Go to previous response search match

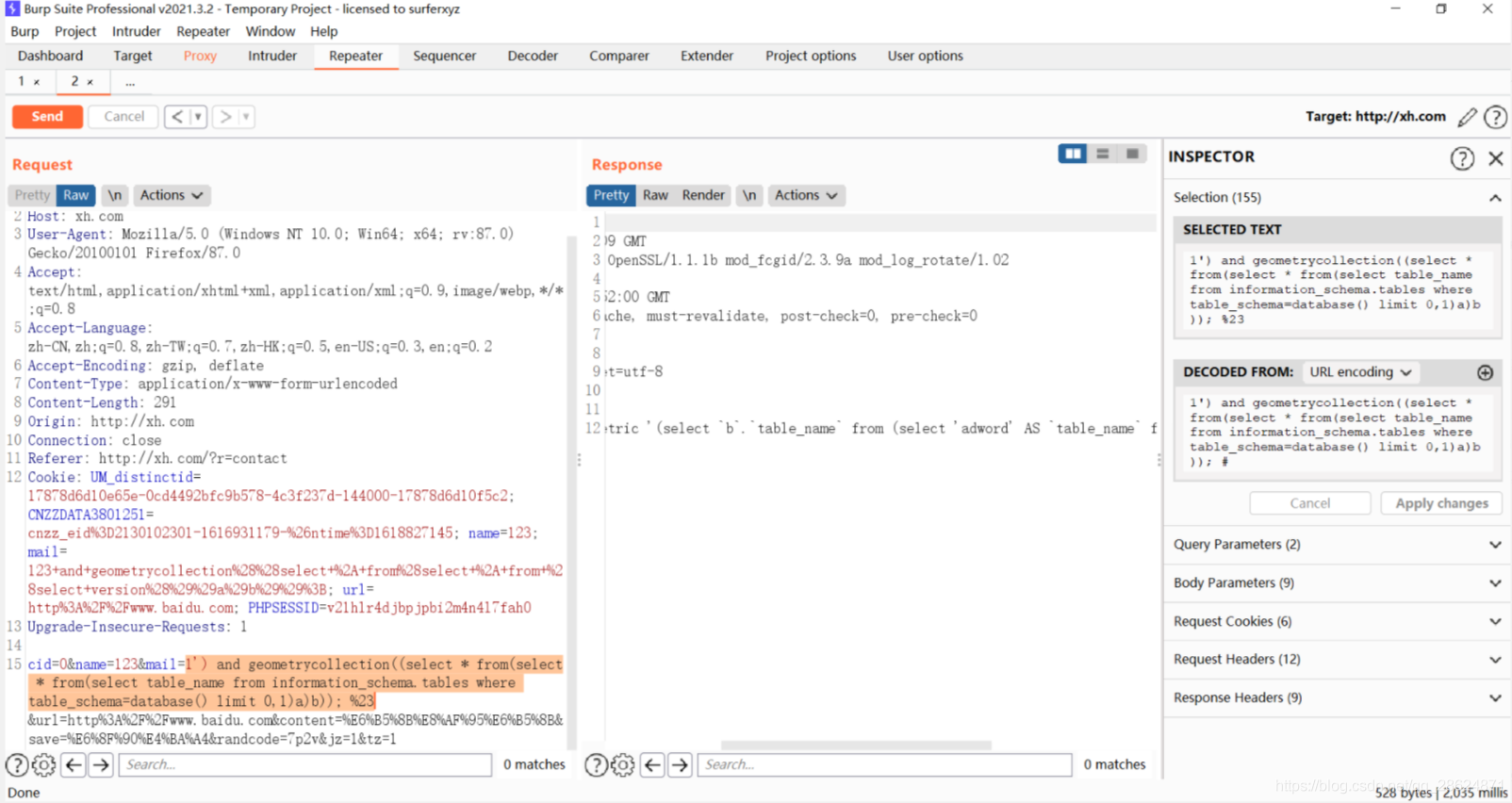pos(652,764)
